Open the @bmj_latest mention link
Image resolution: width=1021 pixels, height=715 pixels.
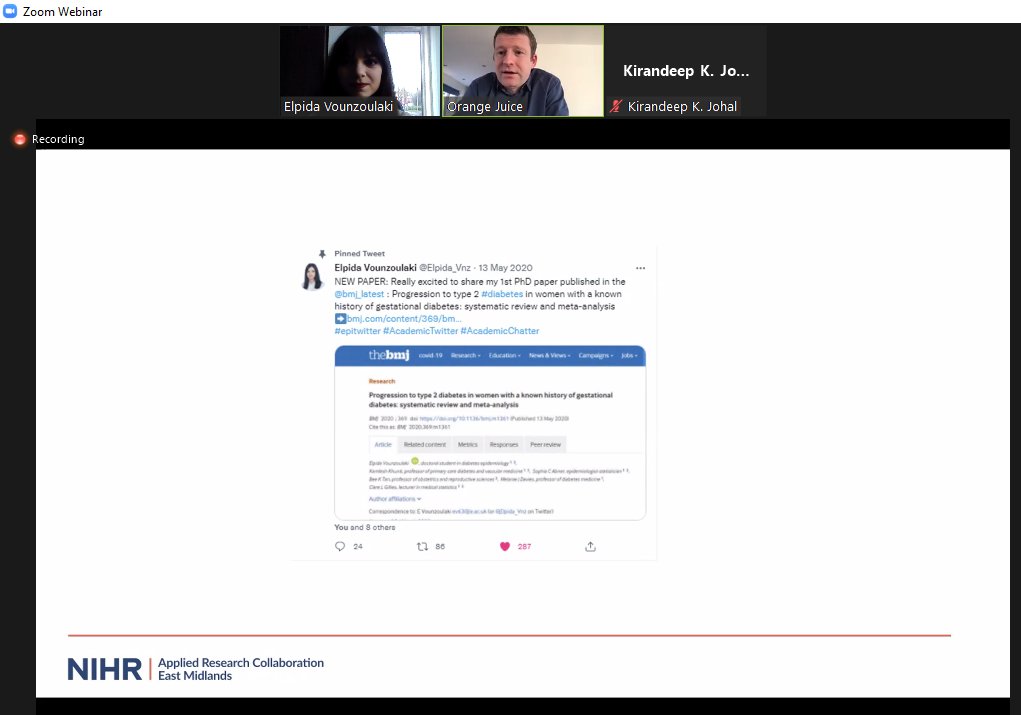(359, 294)
